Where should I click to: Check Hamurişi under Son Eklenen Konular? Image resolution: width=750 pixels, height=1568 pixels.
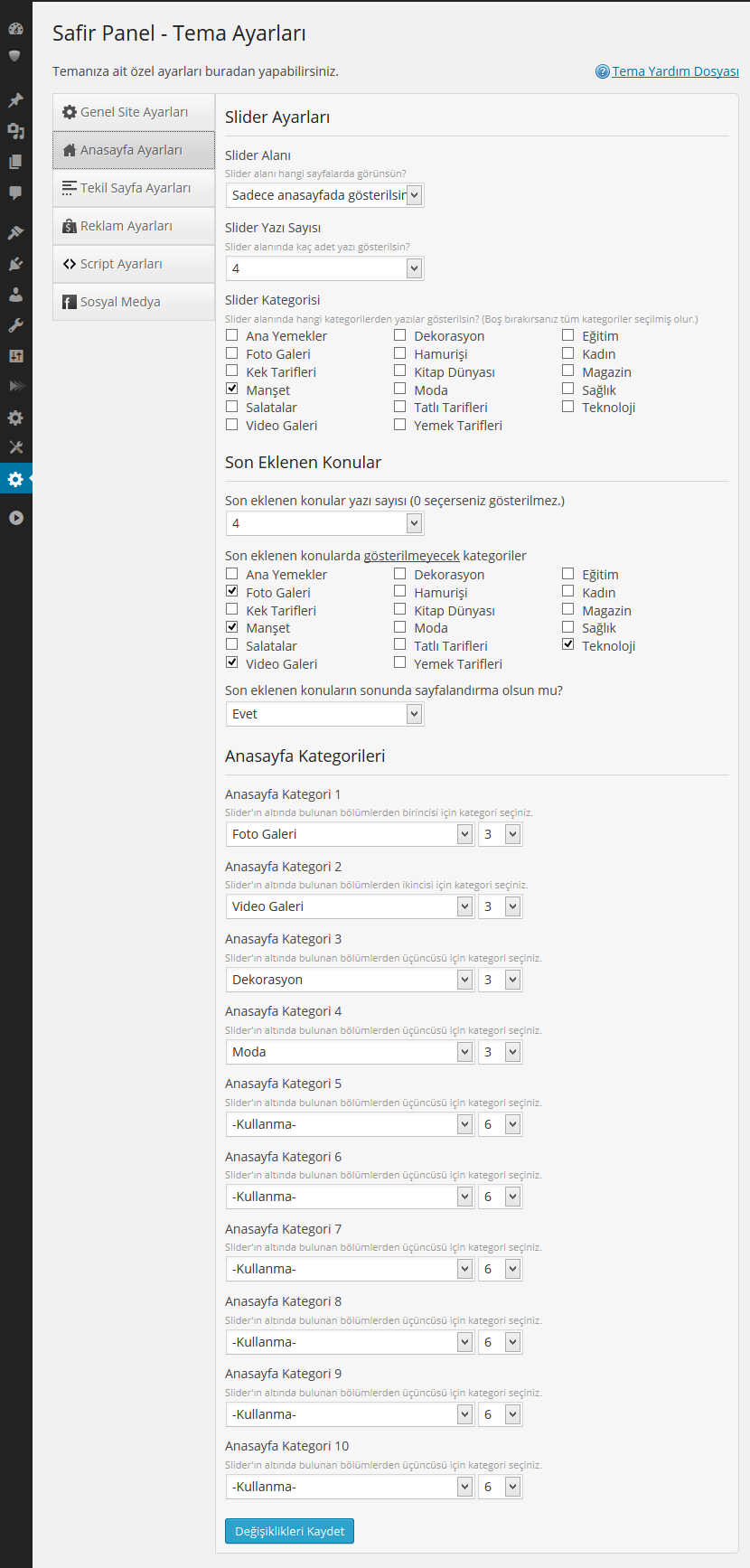[400, 592]
